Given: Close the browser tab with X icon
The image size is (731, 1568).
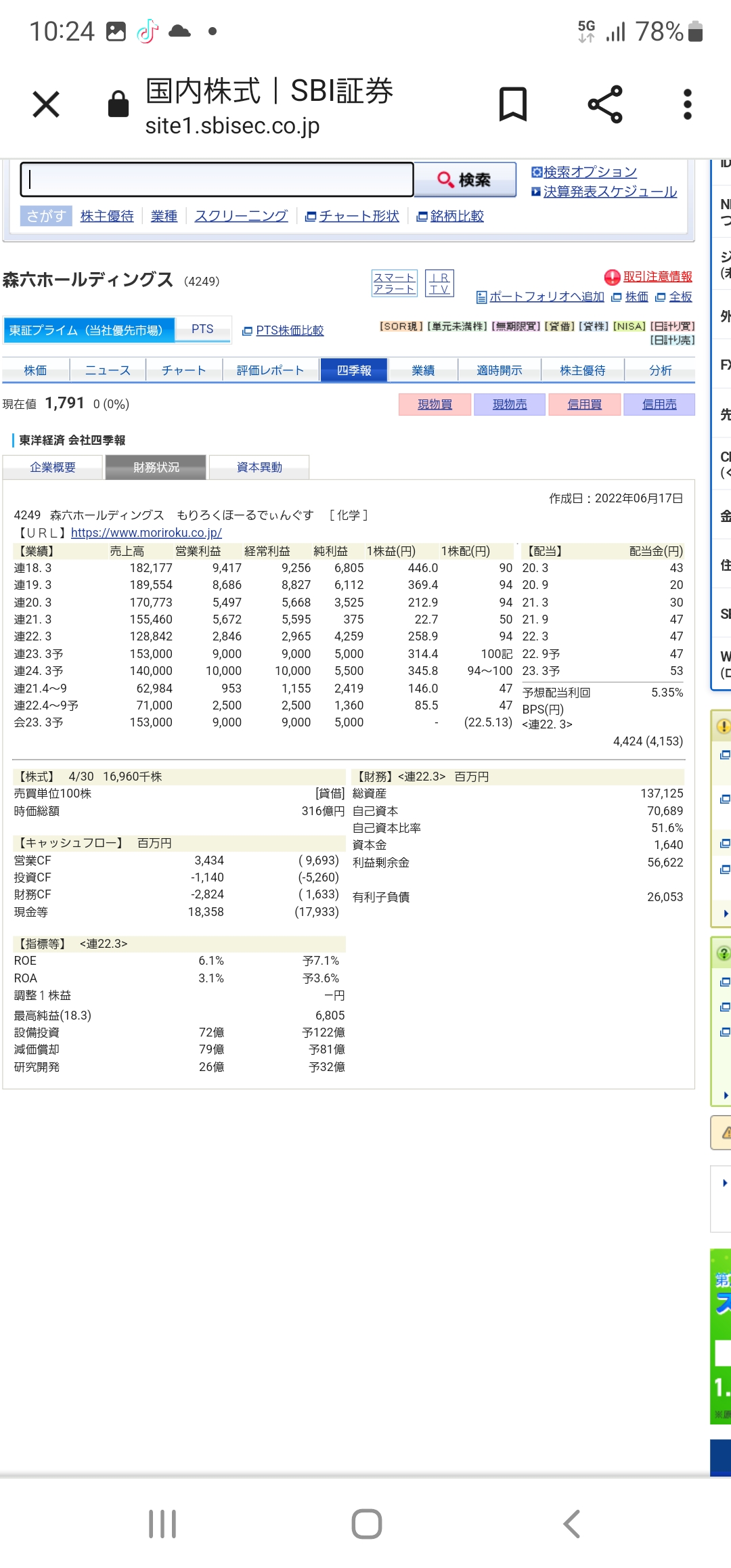Looking at the screenshot, I should (x=46, y=105).
